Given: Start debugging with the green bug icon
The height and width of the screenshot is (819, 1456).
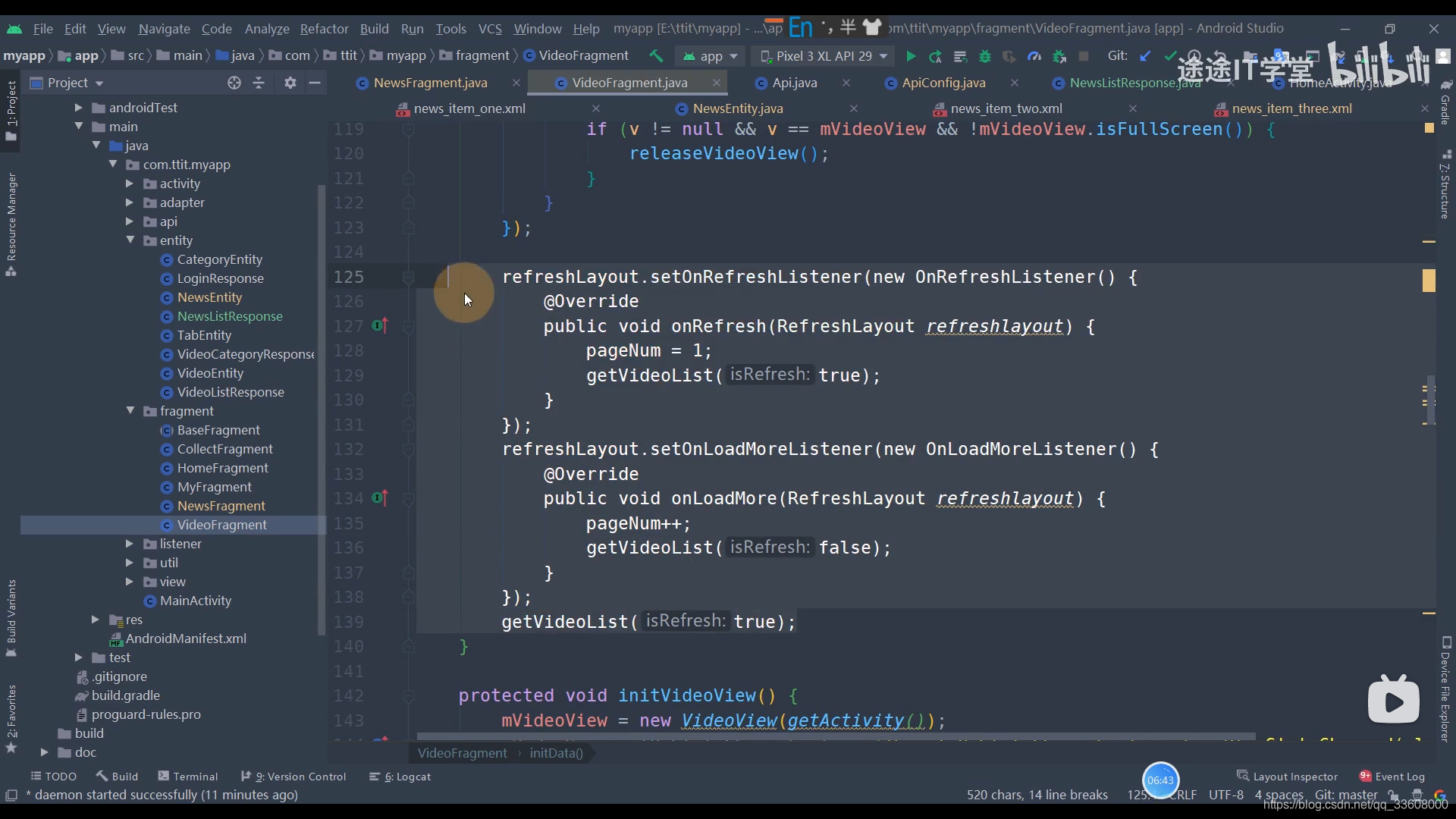Looking at the screenshot, I should pyautogui.click(x=985, y=56).
